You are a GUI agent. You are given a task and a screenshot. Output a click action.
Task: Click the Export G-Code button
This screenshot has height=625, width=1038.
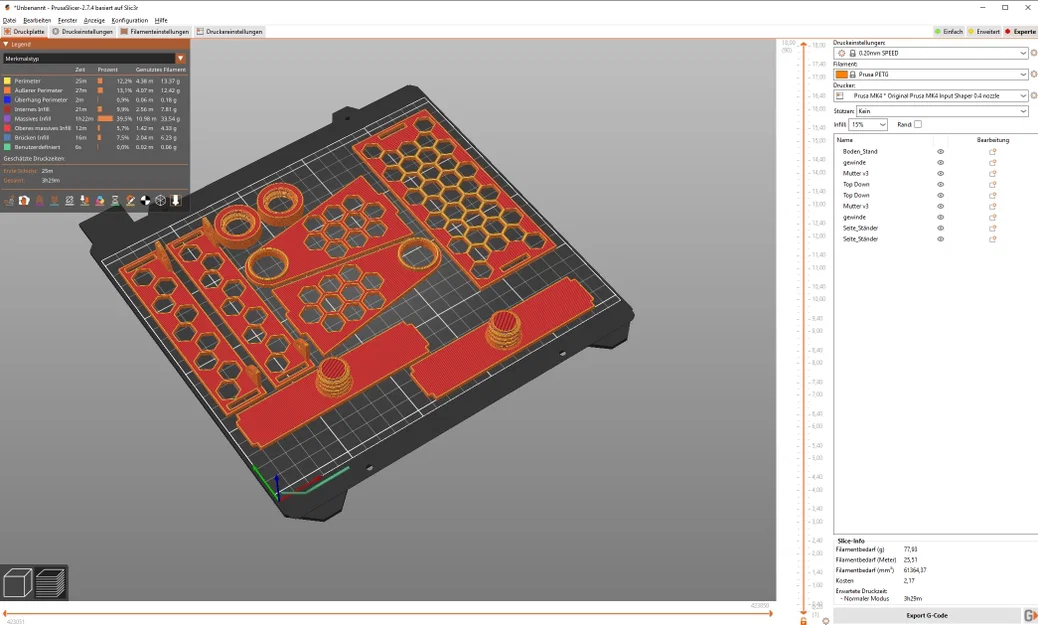click(x=927, y=616)
